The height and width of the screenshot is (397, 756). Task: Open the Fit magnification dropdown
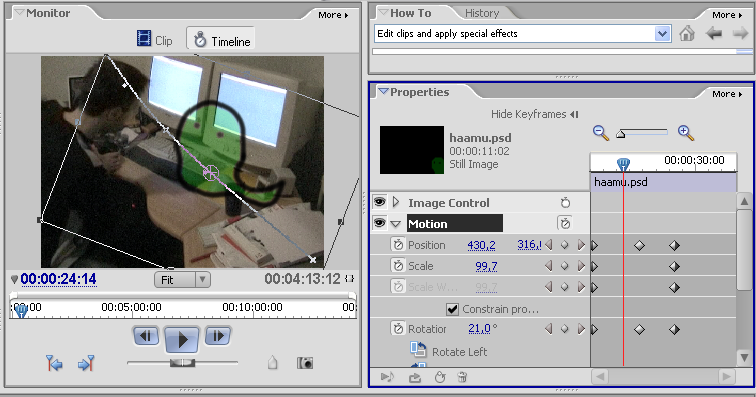click(x=182, y=280)
